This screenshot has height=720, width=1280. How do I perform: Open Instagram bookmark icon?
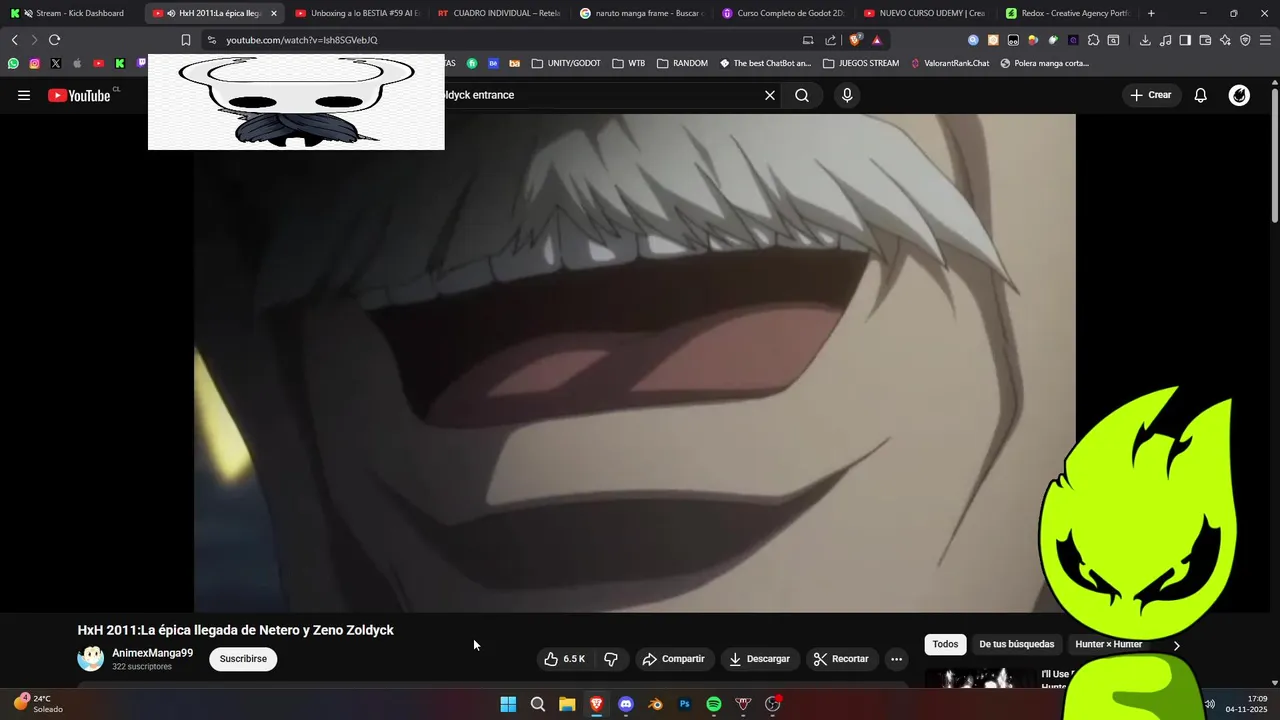click(34, 63)
